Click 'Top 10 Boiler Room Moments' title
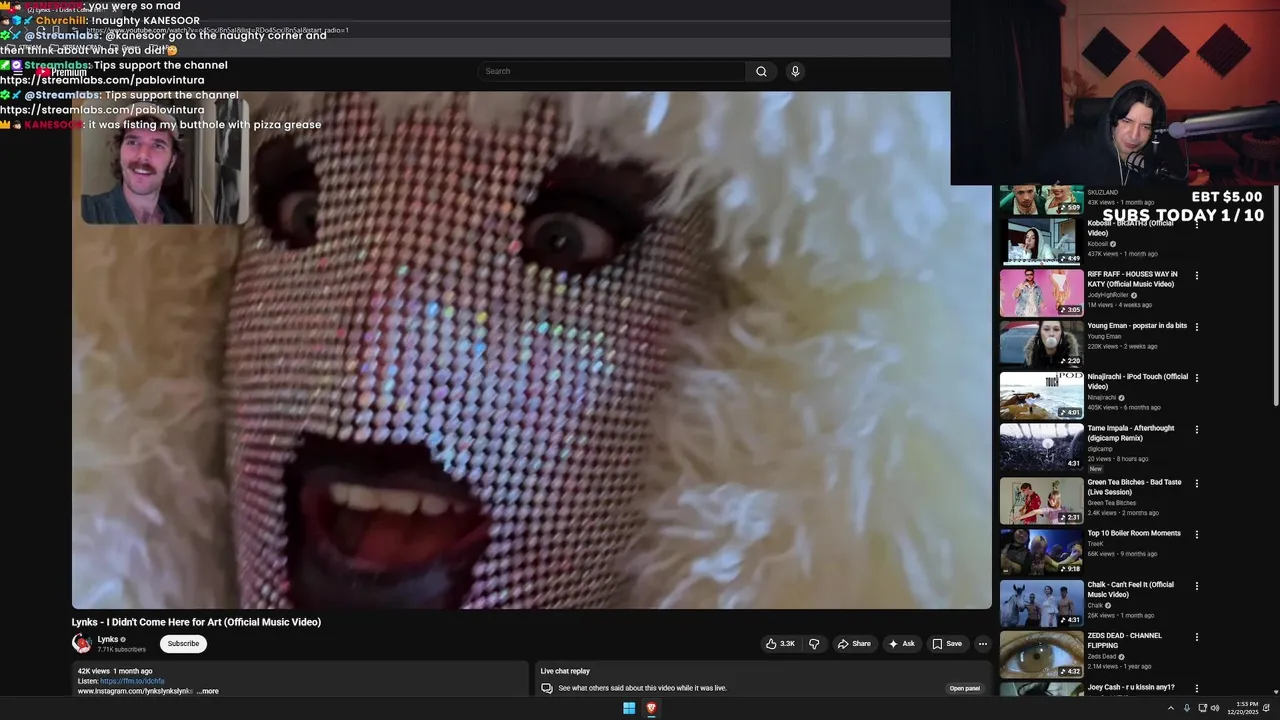1280x720 pixels. 1134,533
